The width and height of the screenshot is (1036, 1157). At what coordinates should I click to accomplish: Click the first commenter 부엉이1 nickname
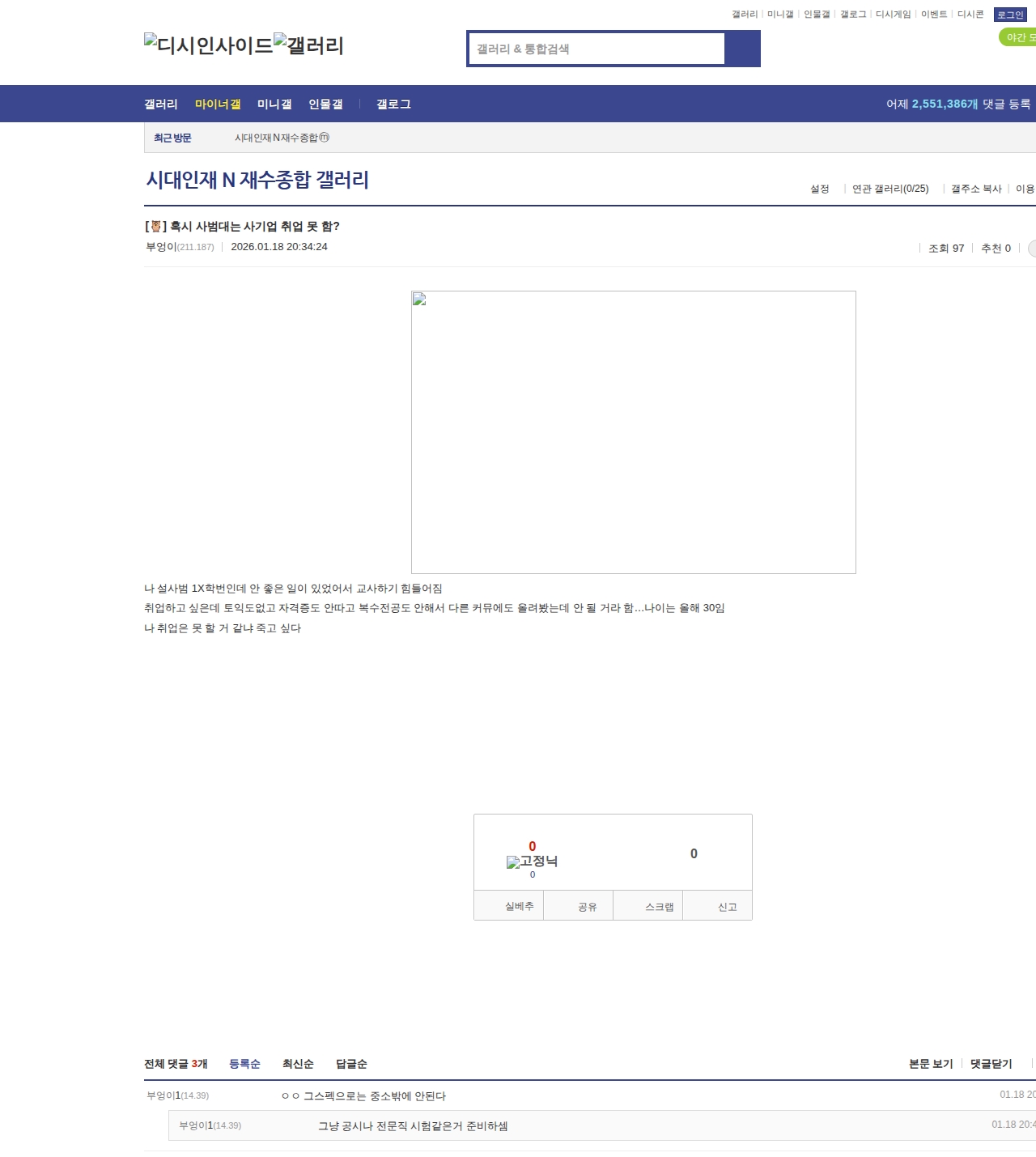pos(163,1095)
